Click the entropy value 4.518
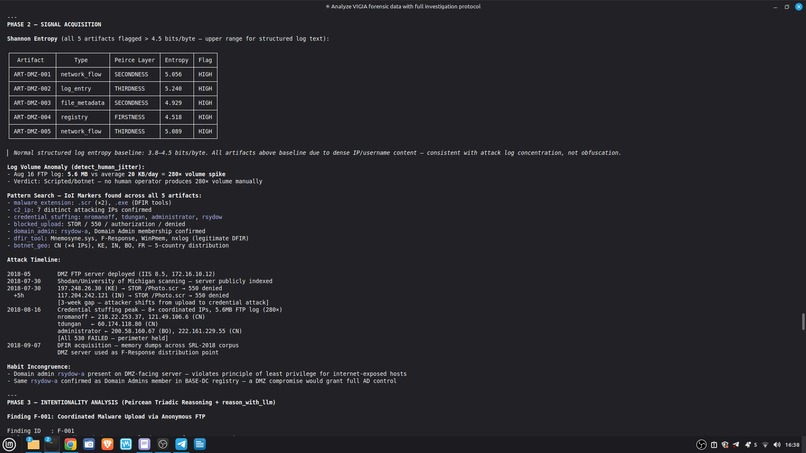The image size is (806, 453). tap(173, 117)
